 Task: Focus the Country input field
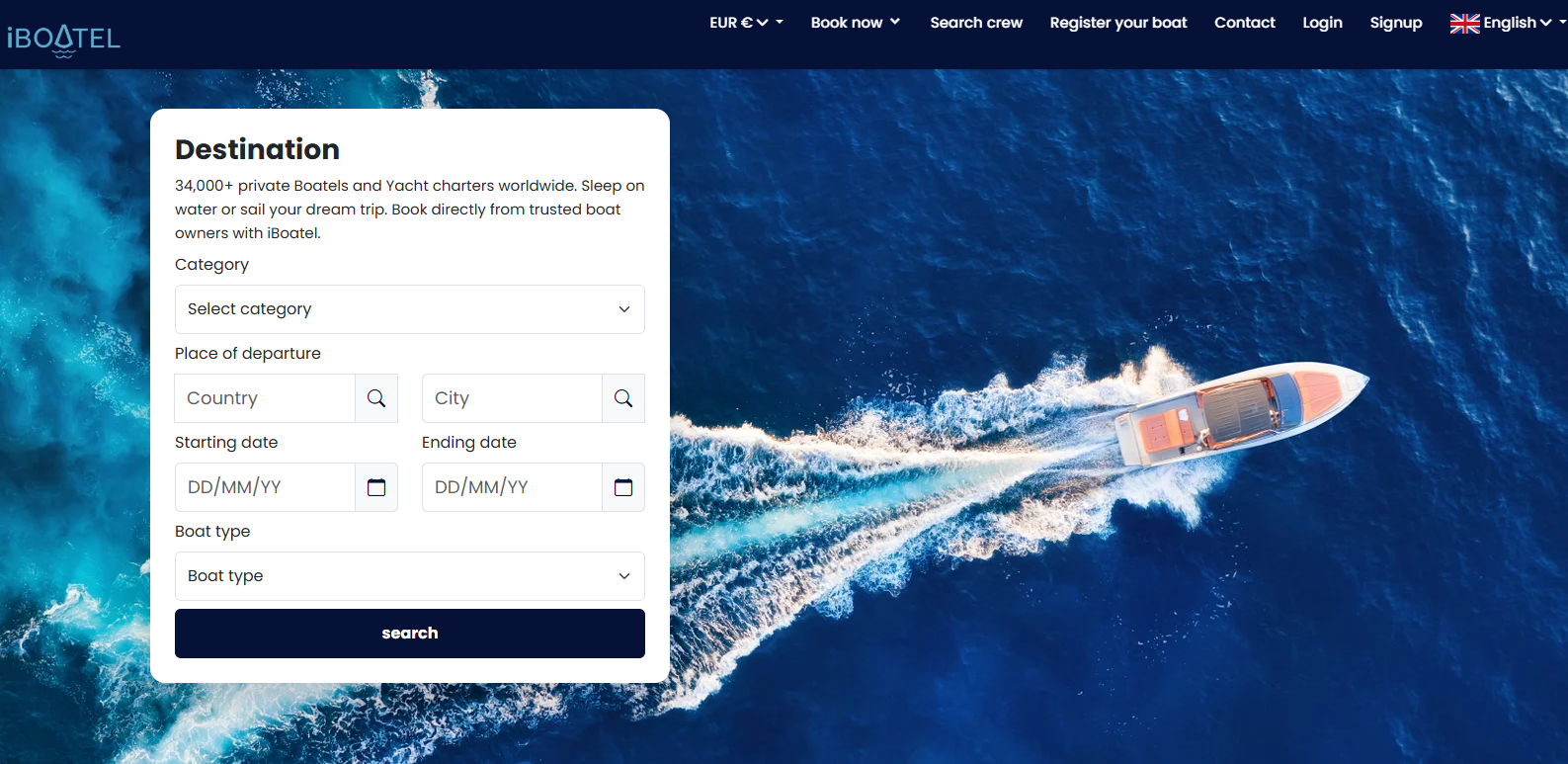[265, 398]
